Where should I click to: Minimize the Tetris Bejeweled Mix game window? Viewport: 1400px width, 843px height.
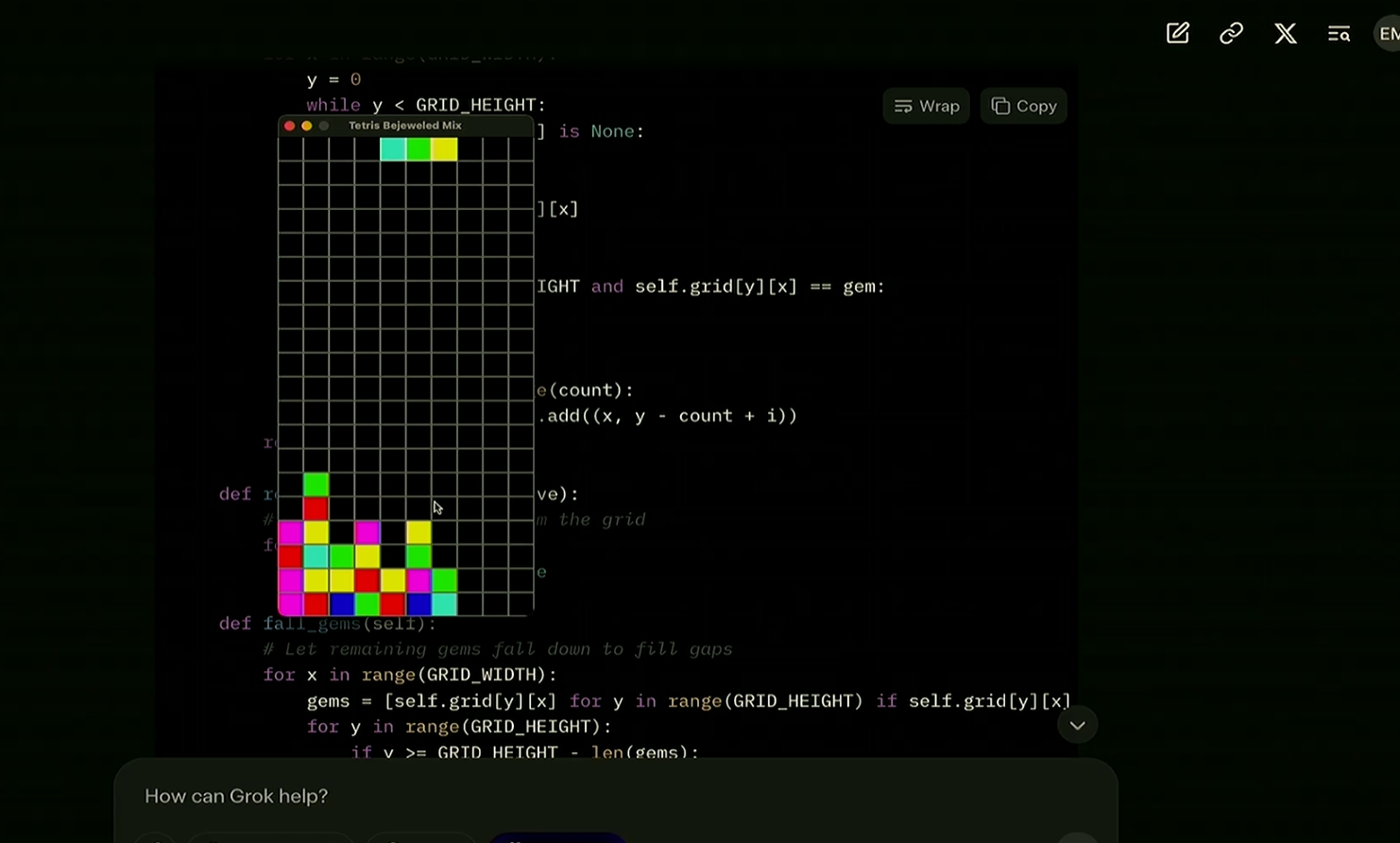pos(306,126)
